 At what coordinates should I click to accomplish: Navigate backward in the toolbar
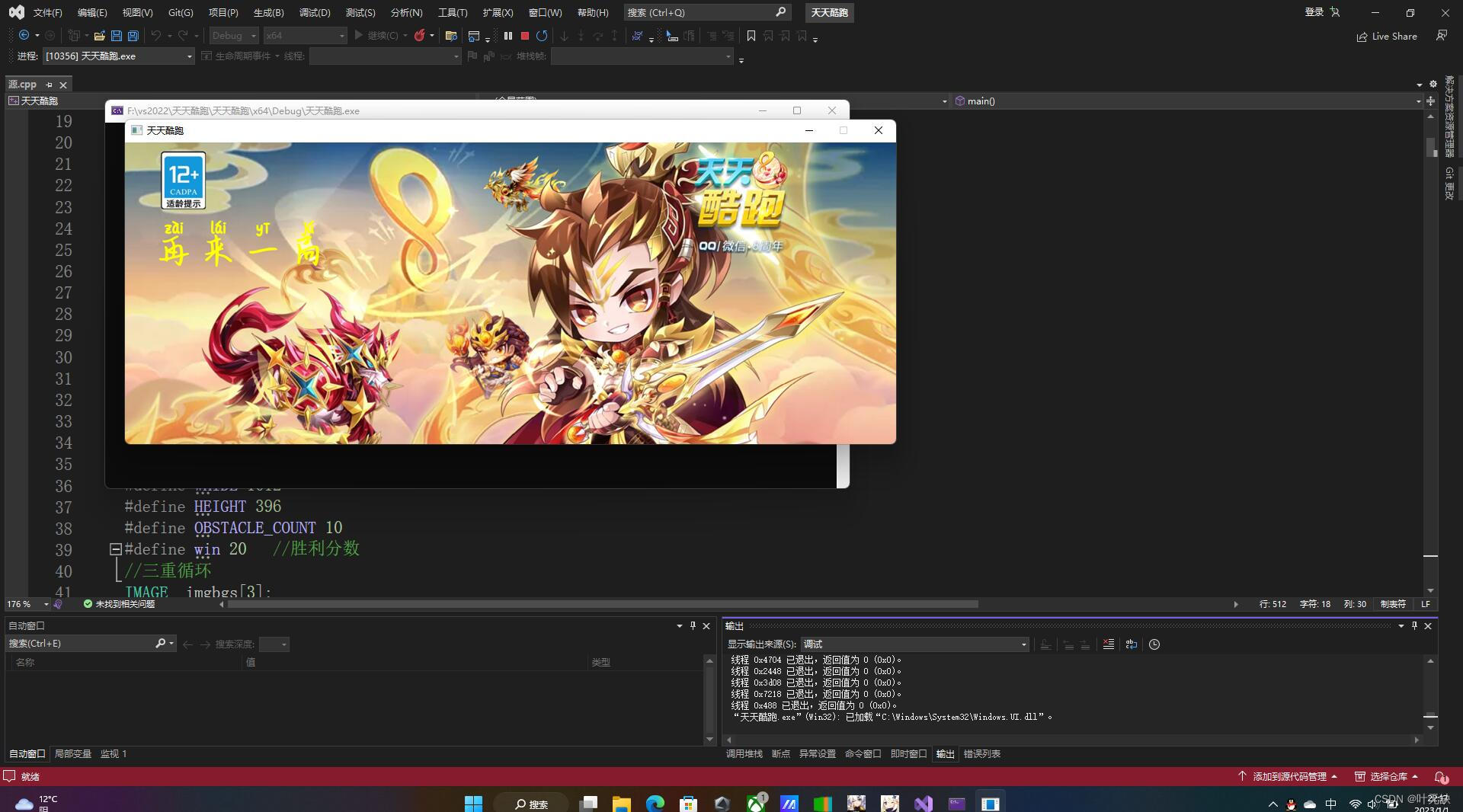pyautogui.click(x=24, y=36)
